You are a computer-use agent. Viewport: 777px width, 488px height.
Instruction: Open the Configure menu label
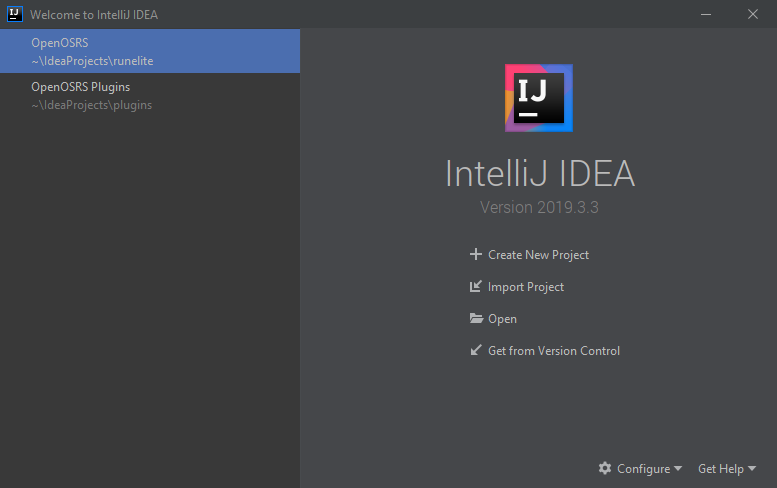(643, 469)
